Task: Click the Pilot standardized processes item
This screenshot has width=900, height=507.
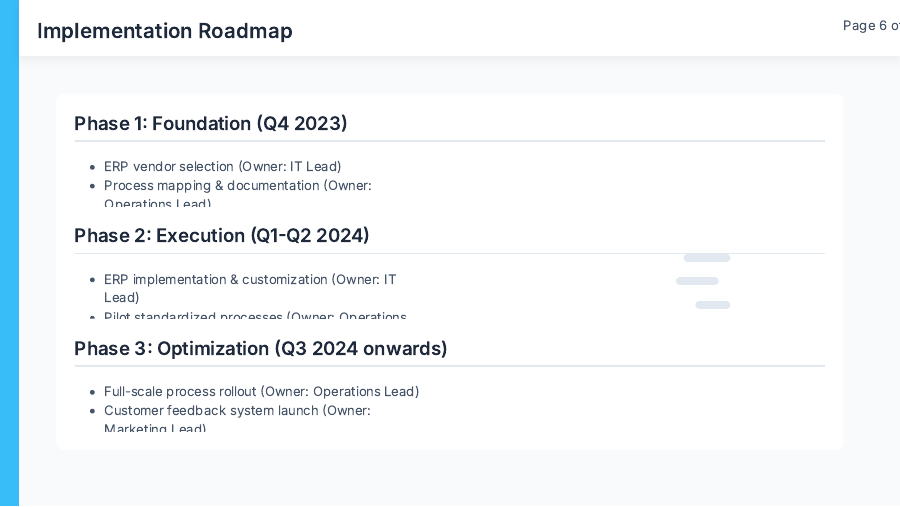Action: (255, 317)
